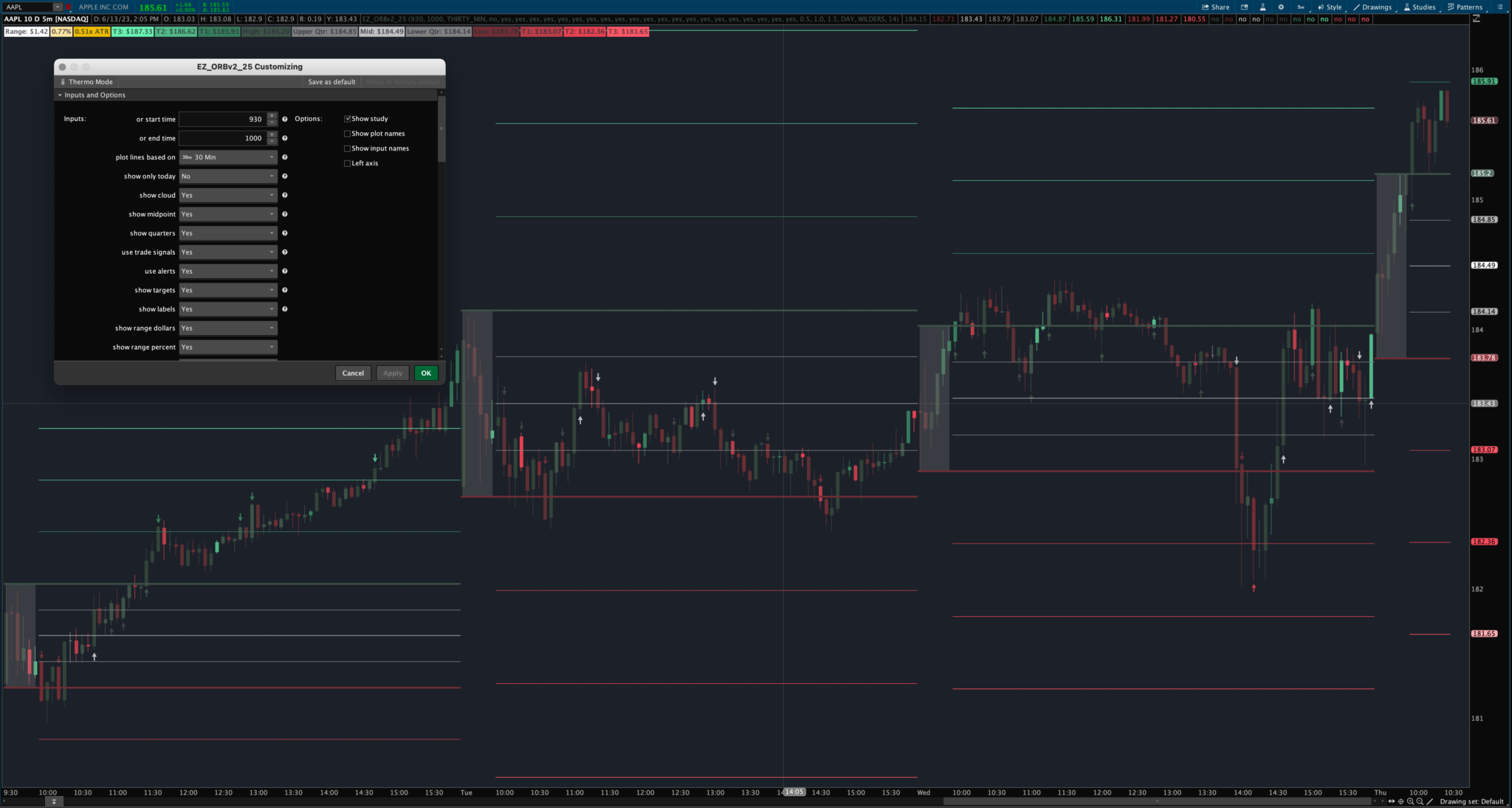Click the crosshair cursor icon near the zoom tools

[x=1401, y=801]
